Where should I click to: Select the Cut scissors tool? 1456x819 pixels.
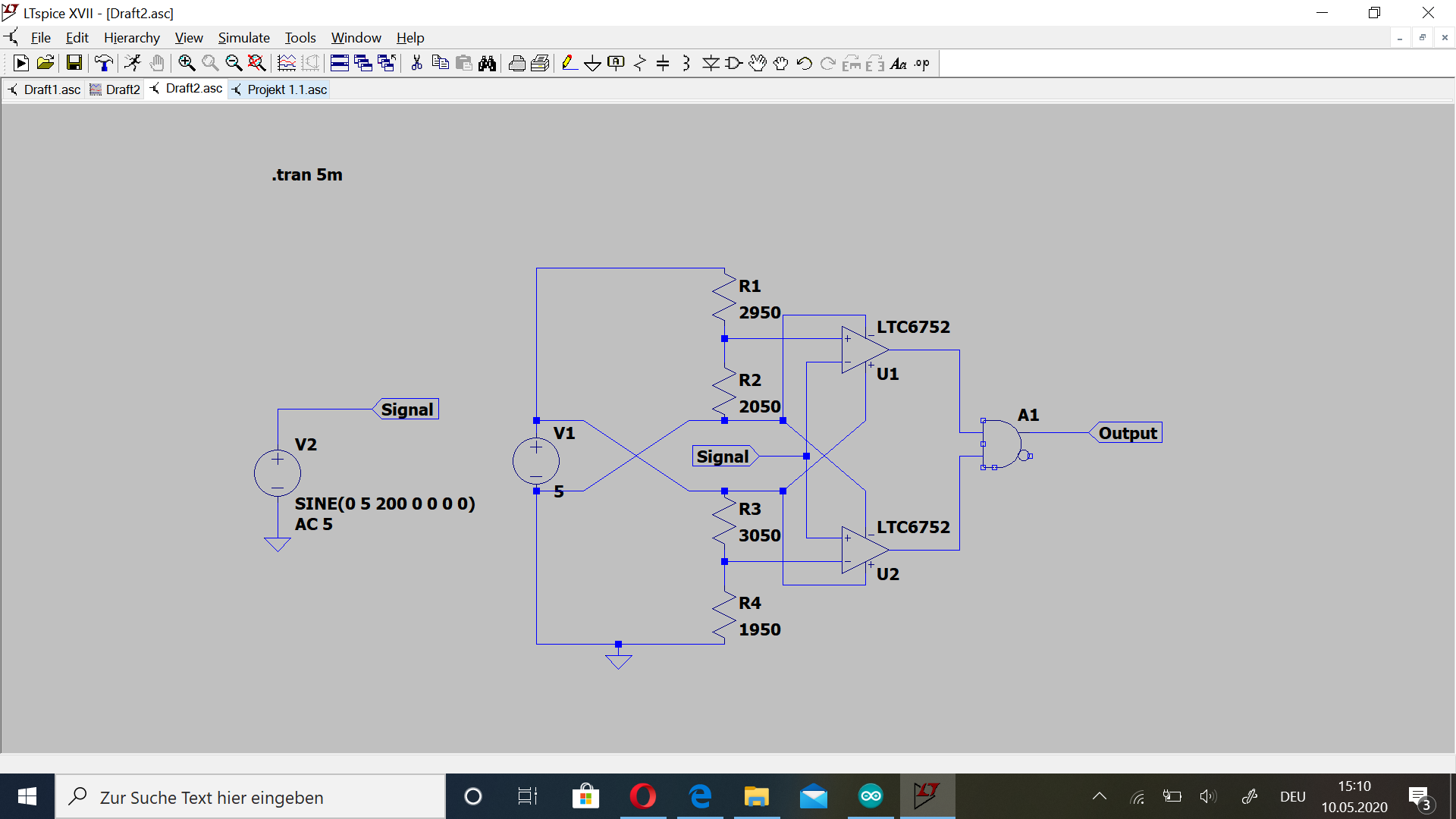click(416, 64)
